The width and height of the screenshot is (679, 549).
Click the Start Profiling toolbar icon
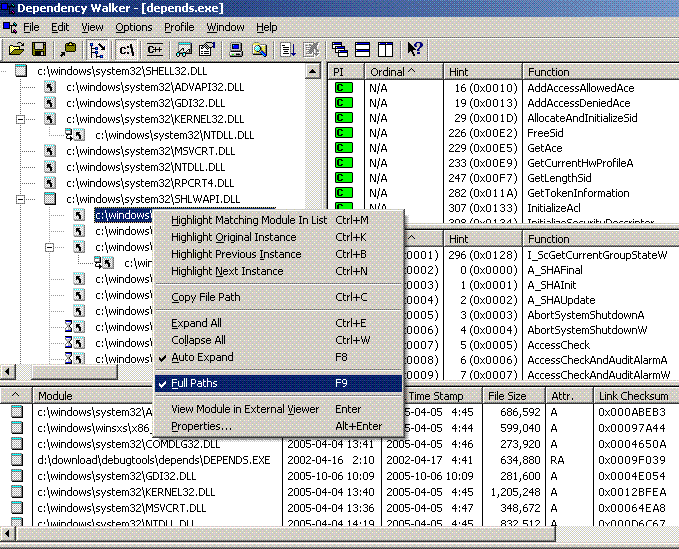[x=288, y=49]
